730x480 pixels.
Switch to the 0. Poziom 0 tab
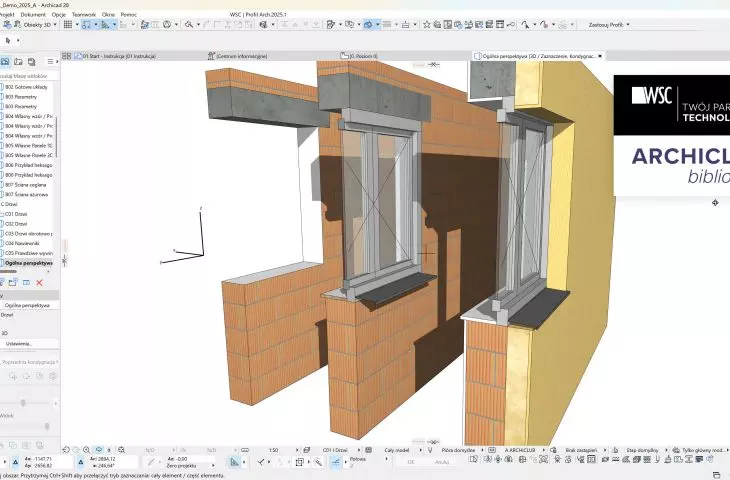coord(359,56)
